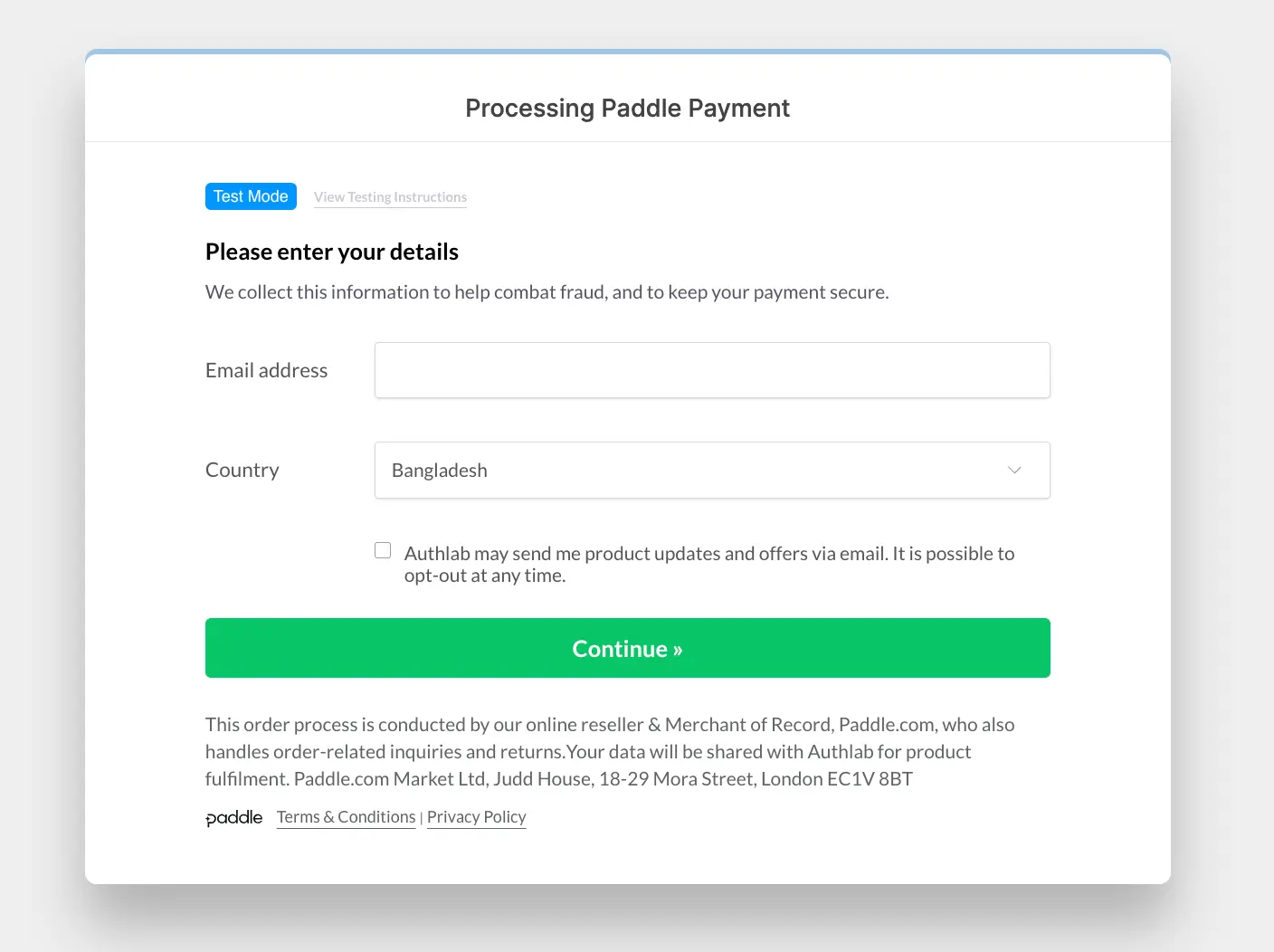
Task: Click the double-arrow symbol on Continue button
Action: [x=678, y=650]
